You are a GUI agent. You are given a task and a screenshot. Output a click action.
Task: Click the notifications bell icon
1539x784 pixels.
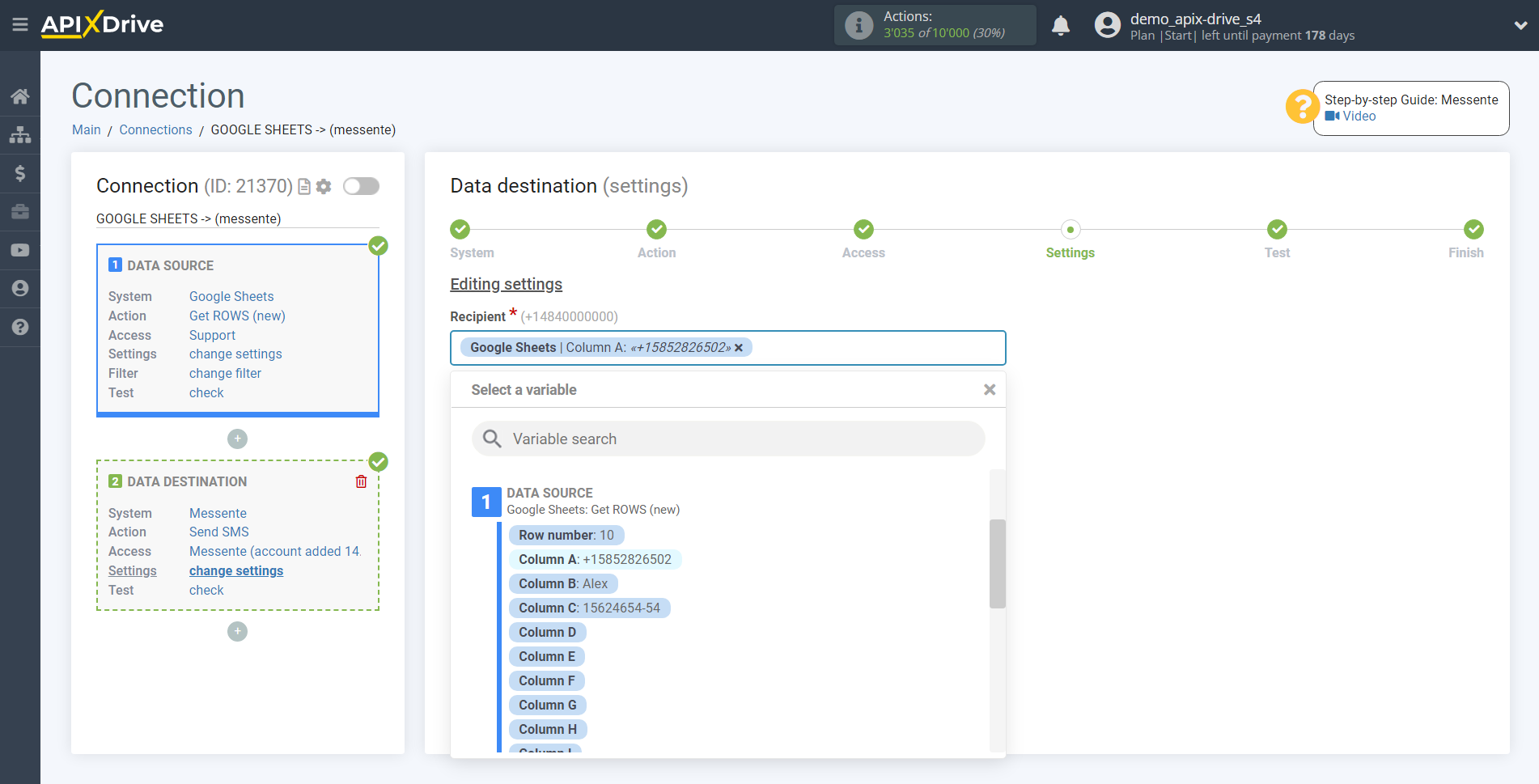[x=1061, y=26]
